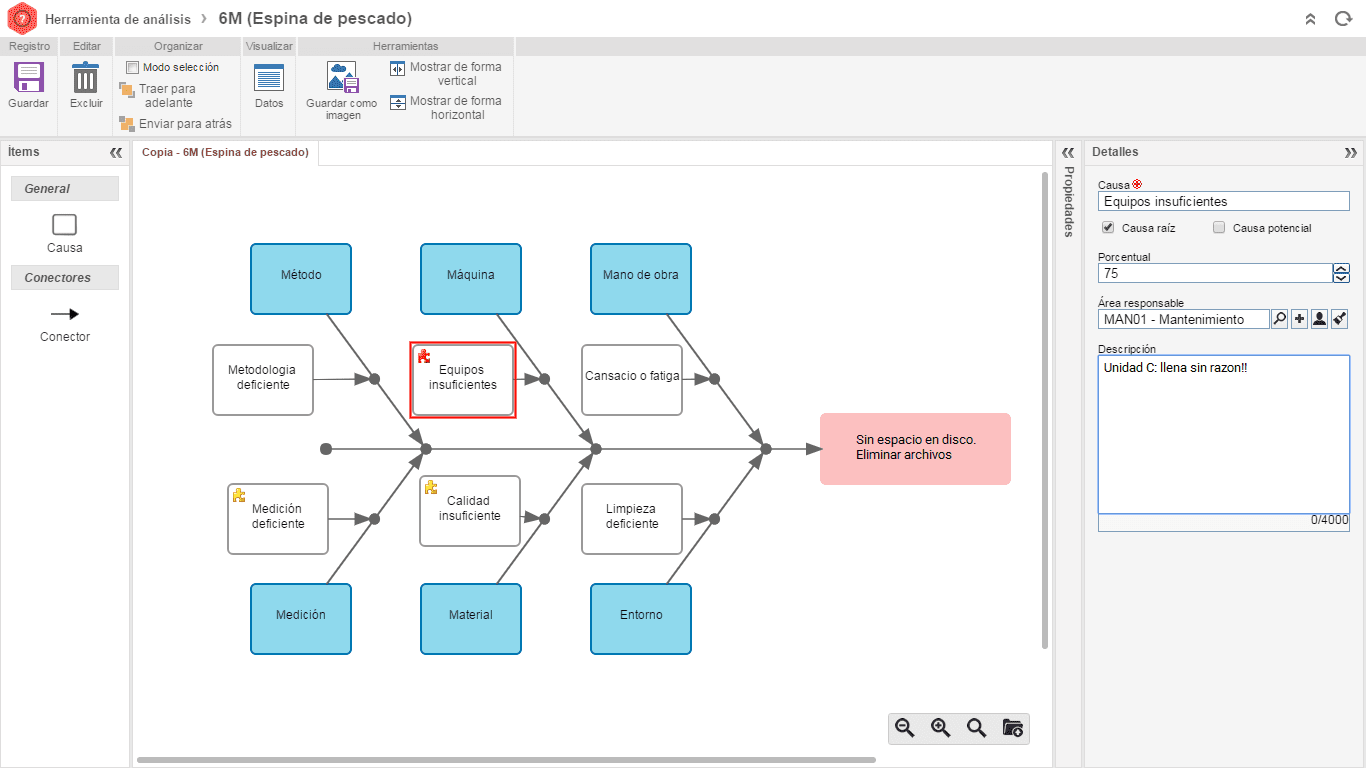Select the Causa shape item
1366x768 pixels.
(x=64, y=225)
